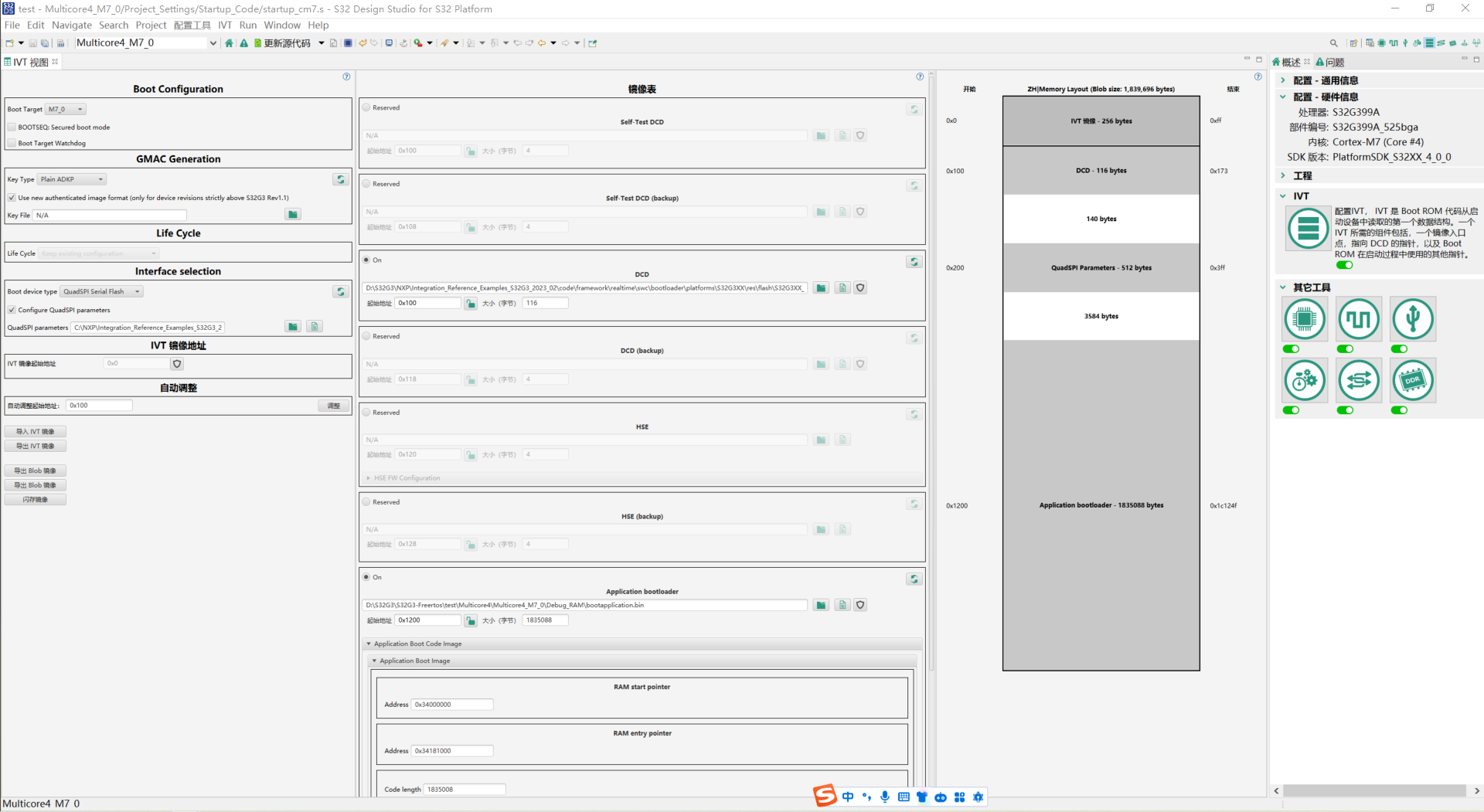Uncheck Use new authenticated image format
This screenshot has height=812, width=1484.
[x=12, y=198]
